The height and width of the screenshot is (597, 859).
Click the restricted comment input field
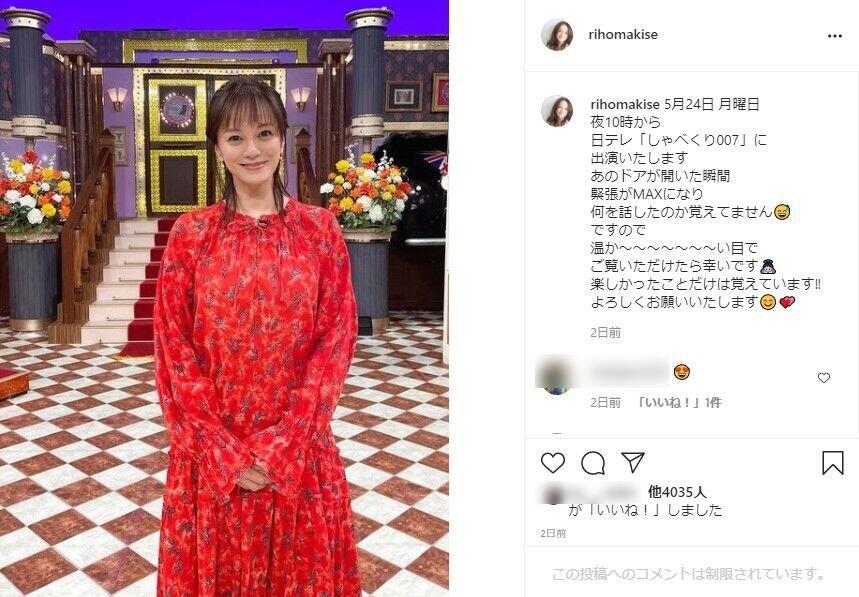point(688,574)
